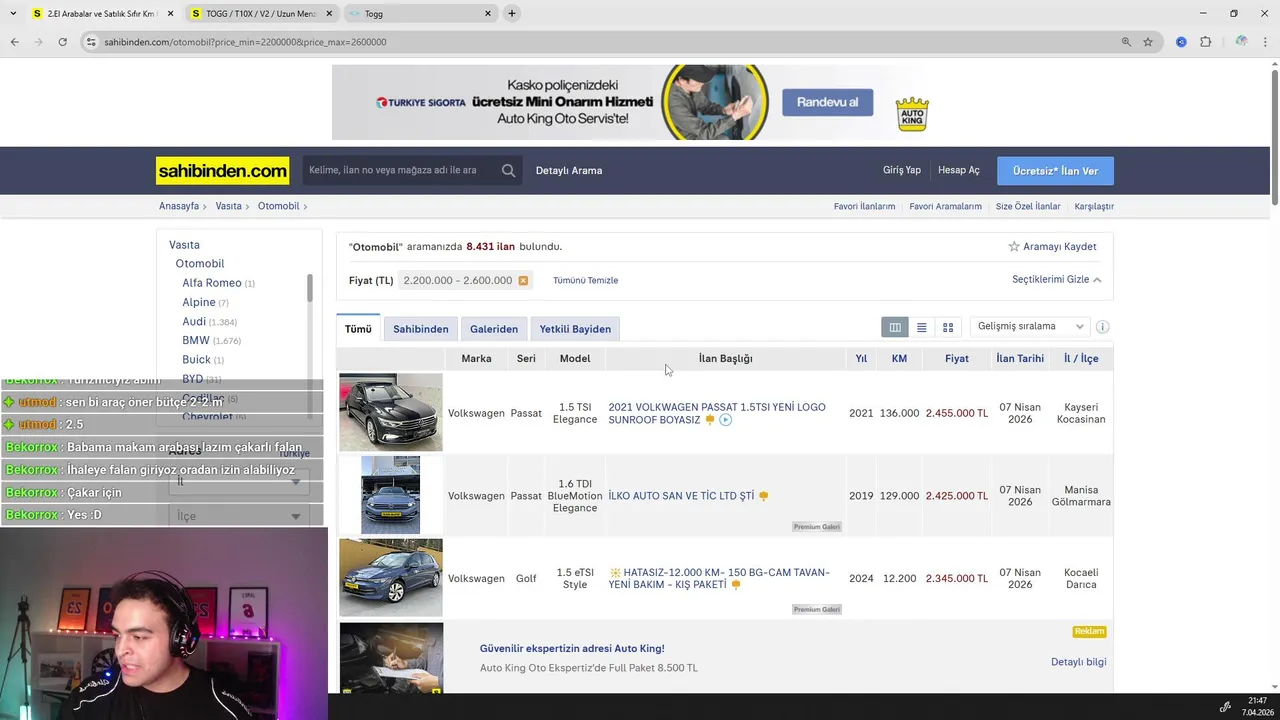Open the system tray icon beside the clock

(x=1225, y=707)
